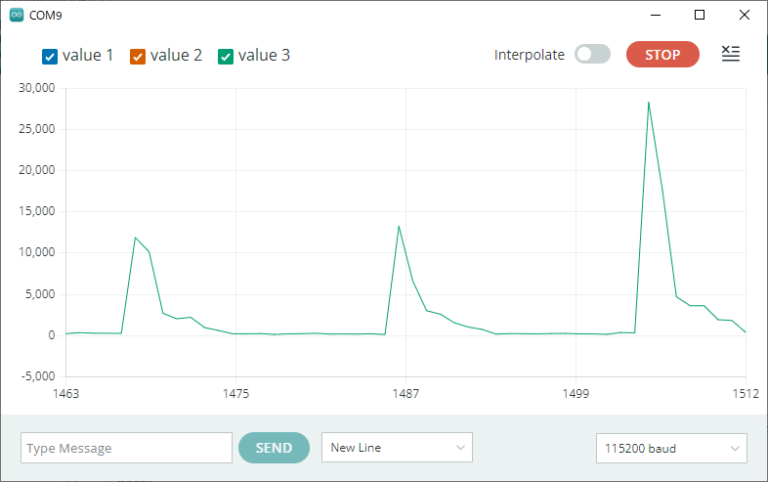Toggle the orange value 2 checkbox
Screen dimensions: 768x482
tap(138, 56)
